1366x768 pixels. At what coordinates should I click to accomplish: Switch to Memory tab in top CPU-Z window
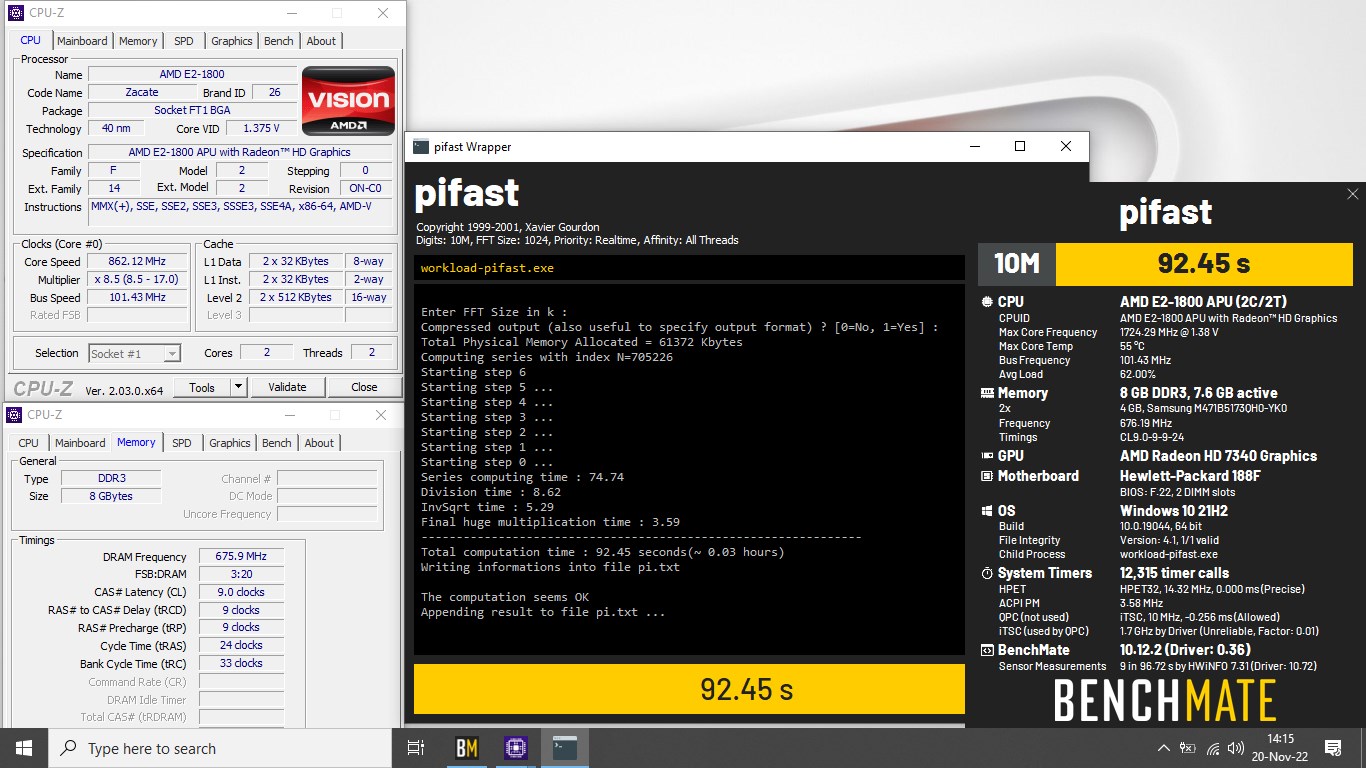138,41
